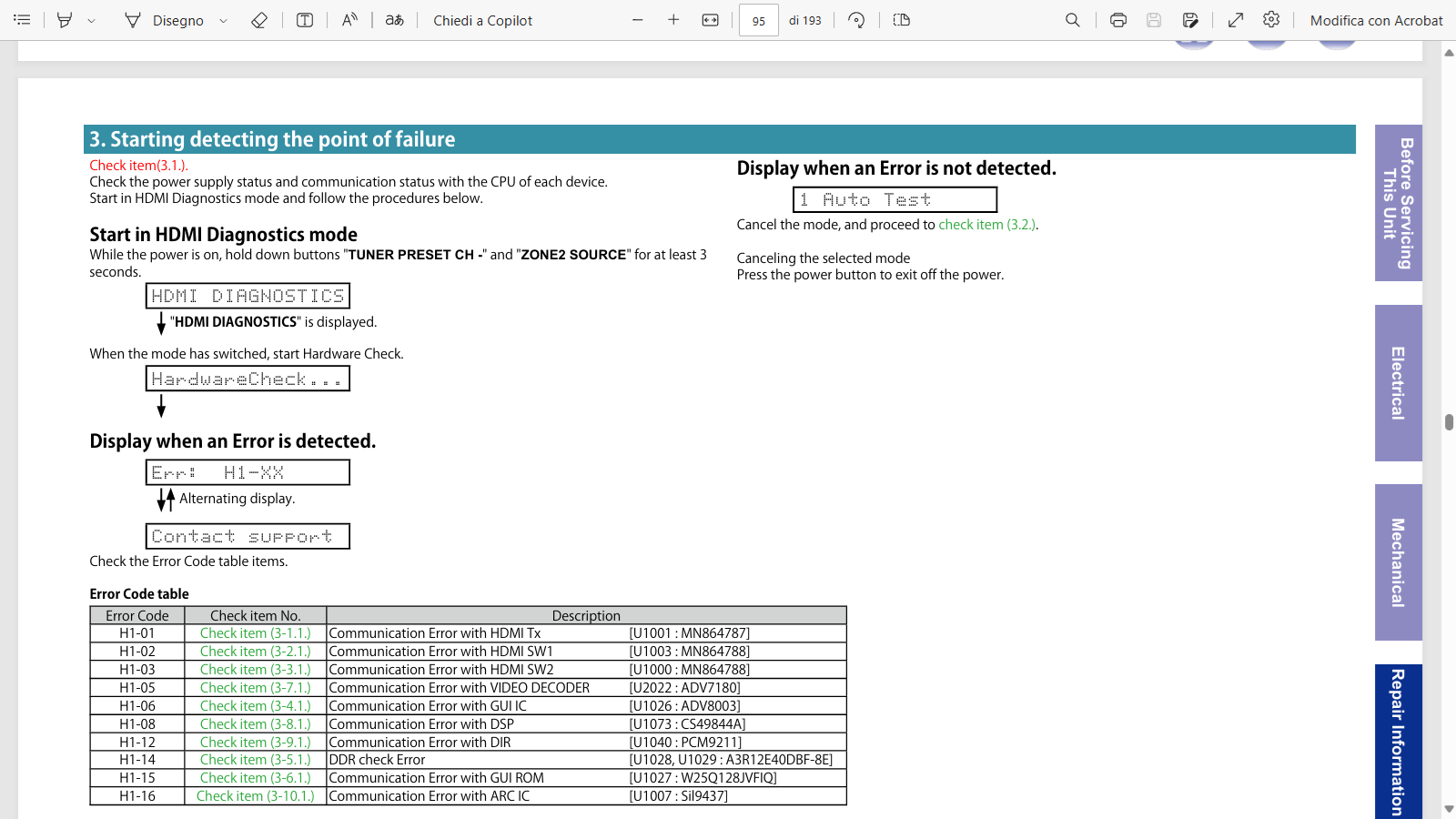Open Disegno pen options dropdown
Screen dimensions: 1456x819
[223, 20]
